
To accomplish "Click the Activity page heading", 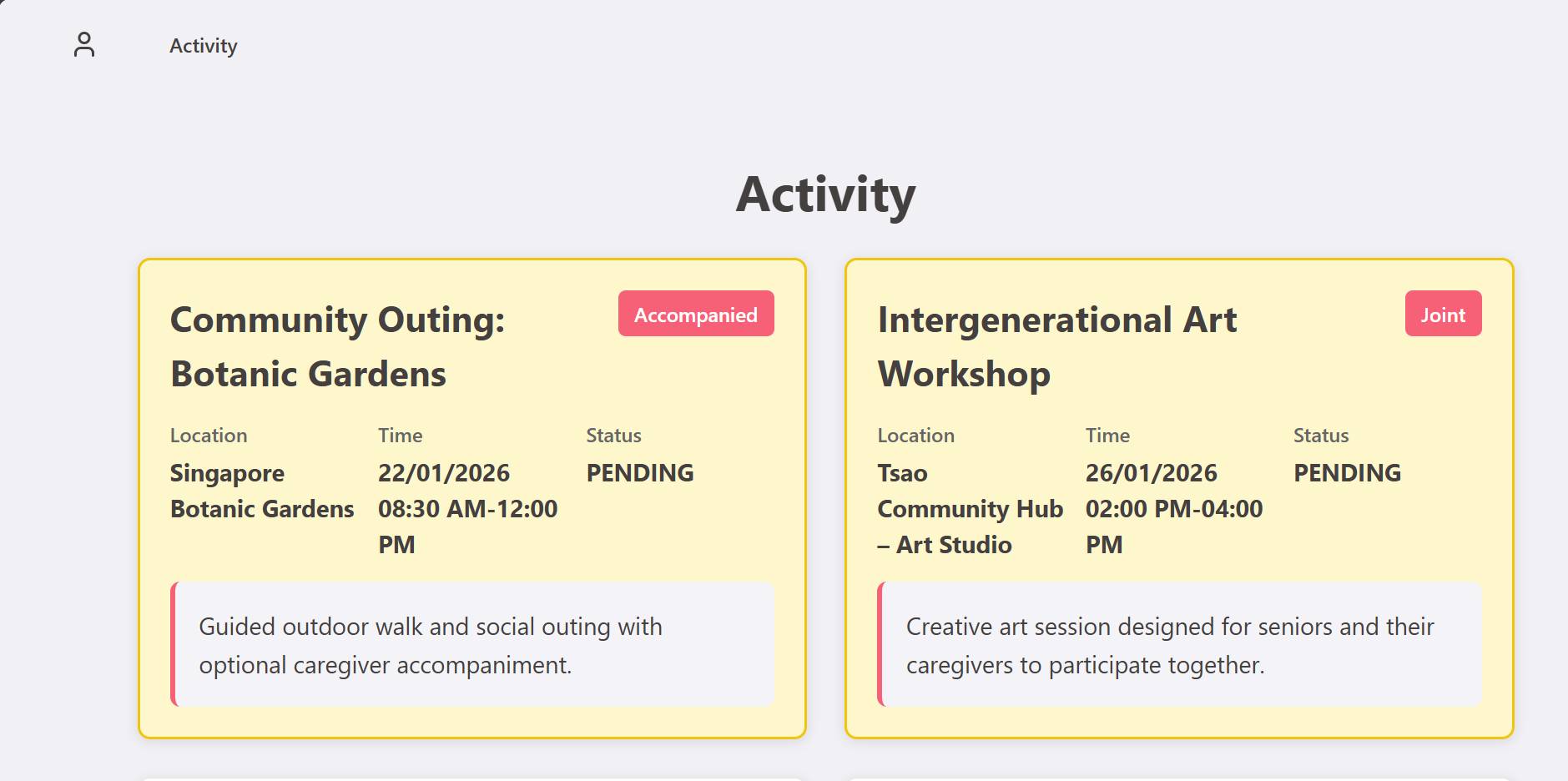I will pyautogui.click(x=824, y=194).
